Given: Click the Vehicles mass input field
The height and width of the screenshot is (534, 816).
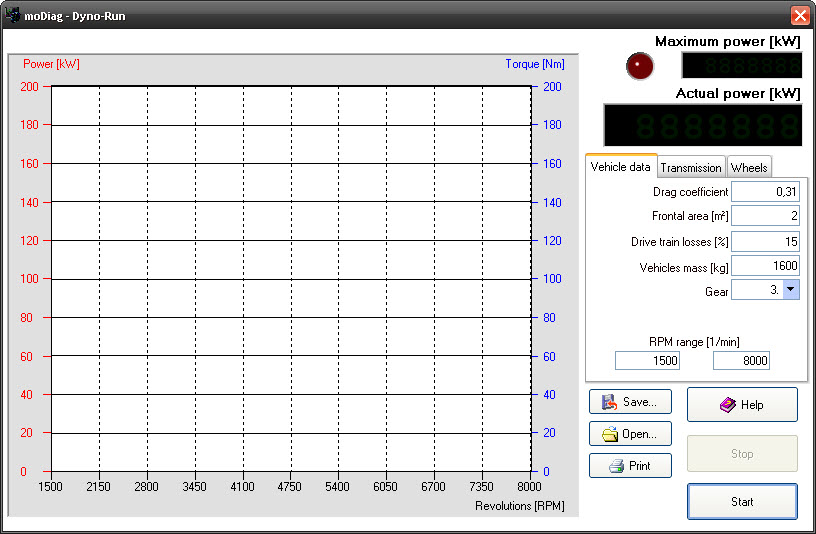Looking at the screenshot, I should (765, 266).
